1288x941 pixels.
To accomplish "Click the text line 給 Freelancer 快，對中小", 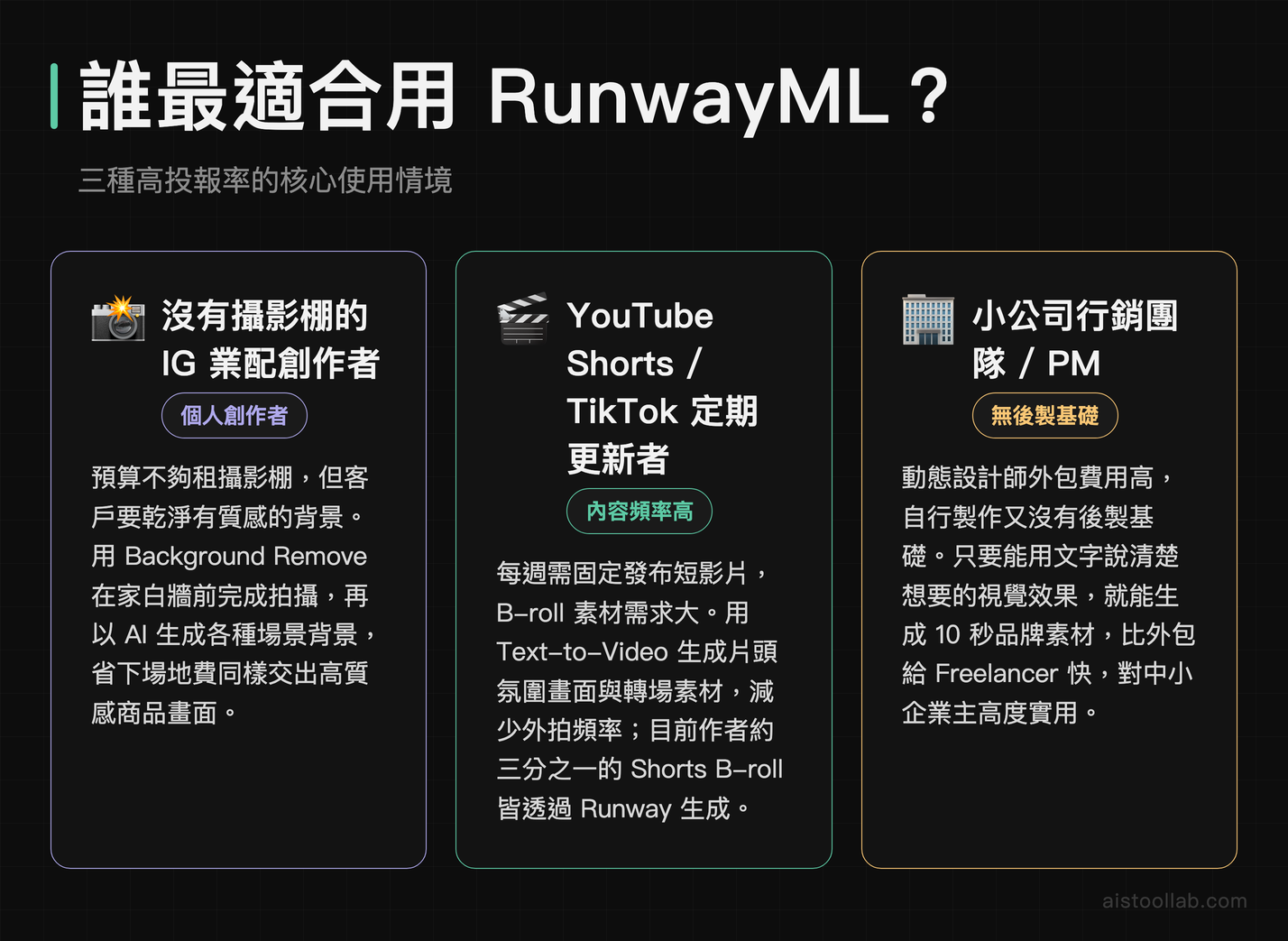I will pos(1047,673).
